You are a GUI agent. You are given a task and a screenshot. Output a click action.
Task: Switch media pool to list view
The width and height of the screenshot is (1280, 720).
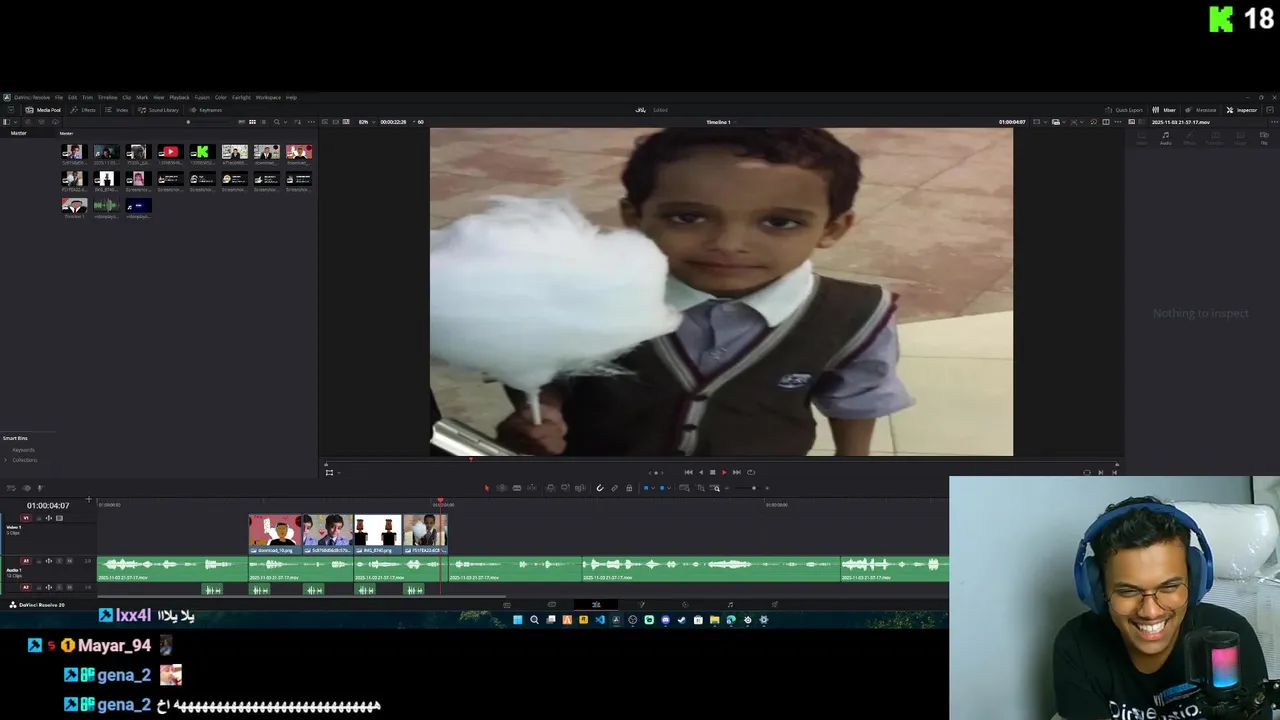click(263, 122)
